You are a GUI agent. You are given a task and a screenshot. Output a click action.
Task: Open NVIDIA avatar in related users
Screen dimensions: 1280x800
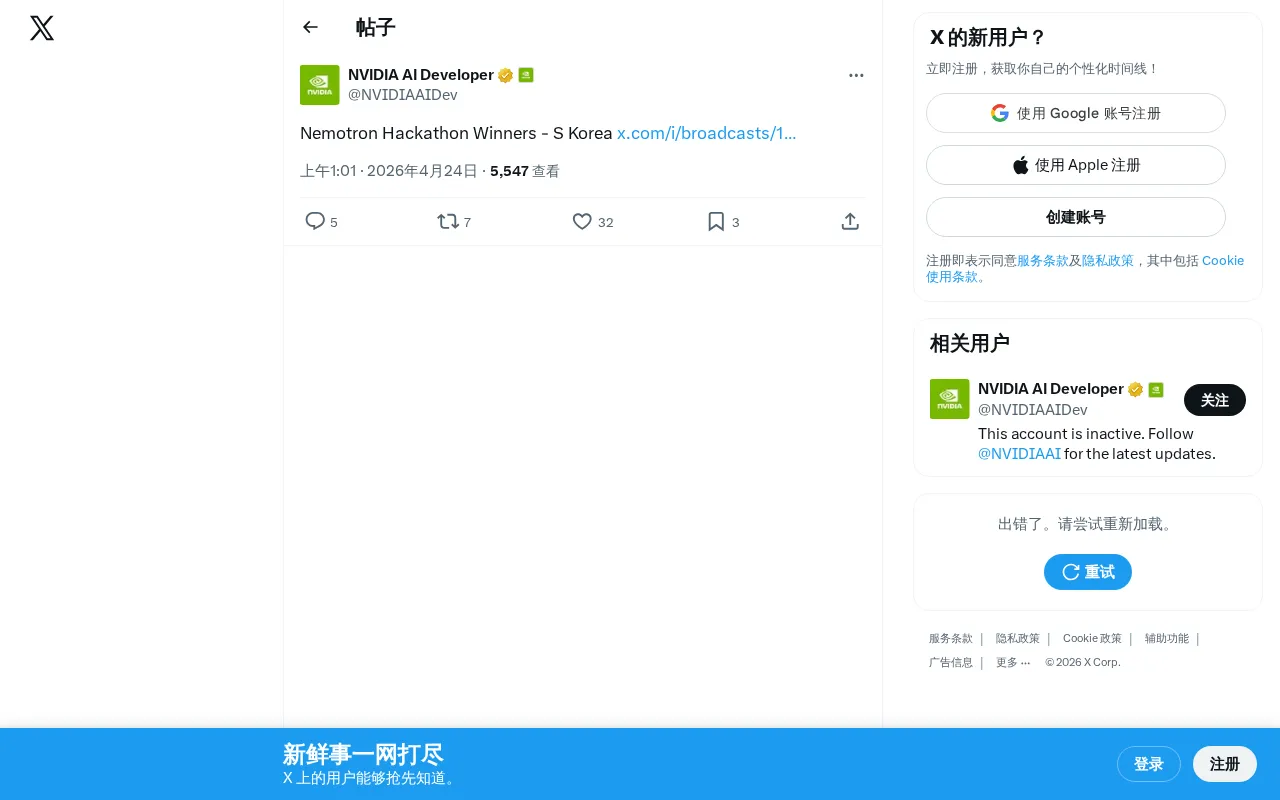pyautogui.click(x=950, y=399)
